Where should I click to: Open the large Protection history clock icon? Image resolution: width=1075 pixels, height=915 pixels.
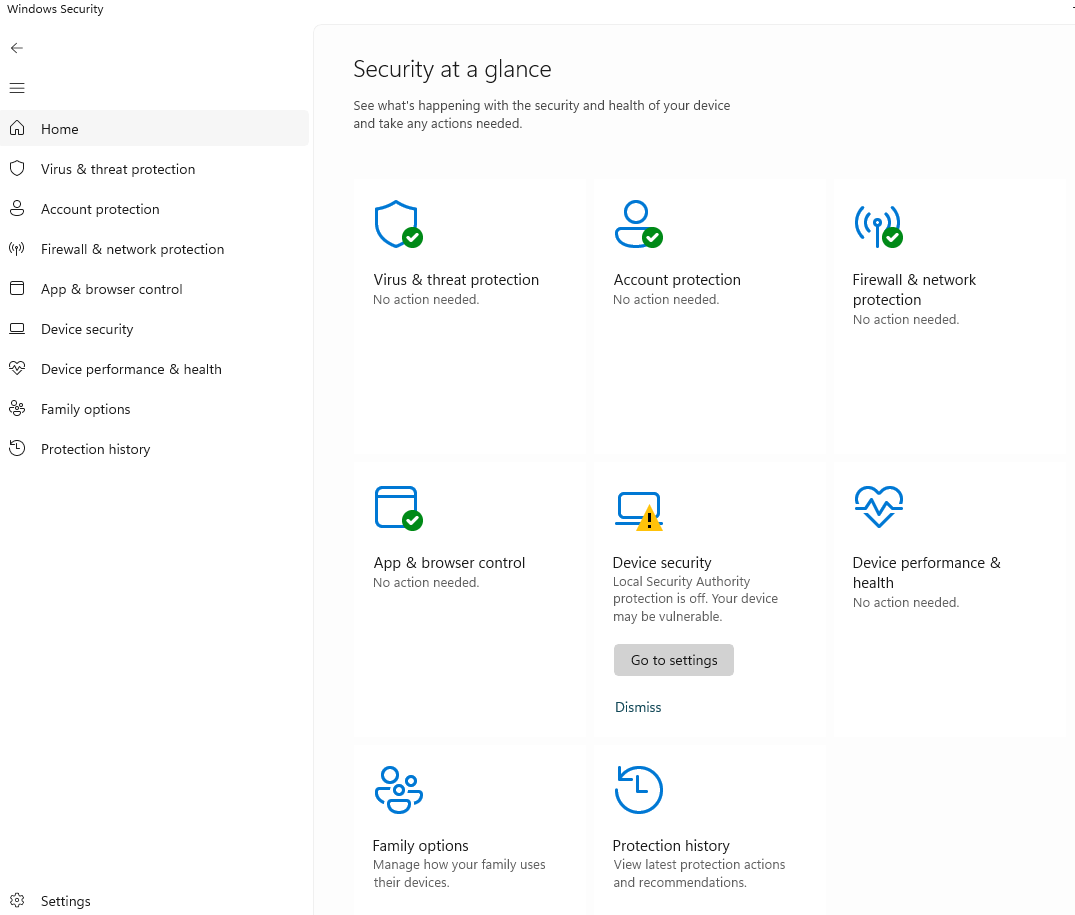[638, 790]
